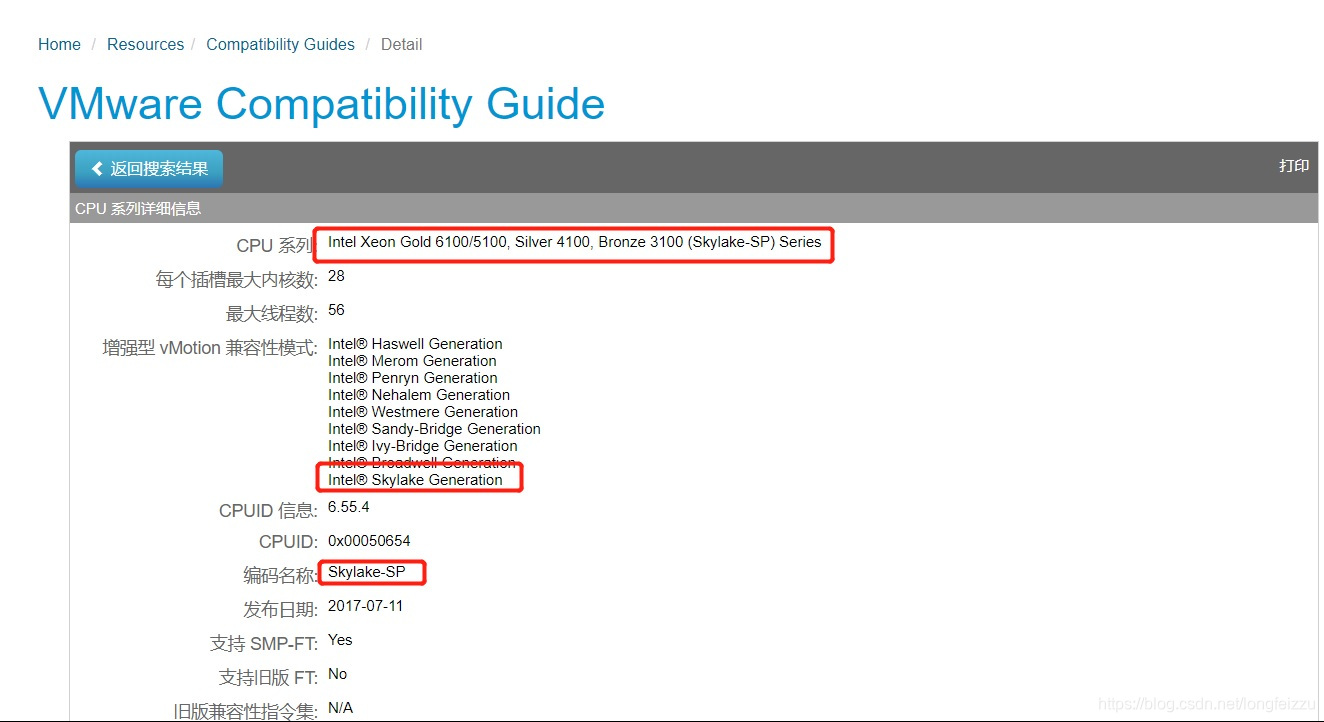
Task: Click Intel Haswell Generation entry
Action: coord(415,344)
